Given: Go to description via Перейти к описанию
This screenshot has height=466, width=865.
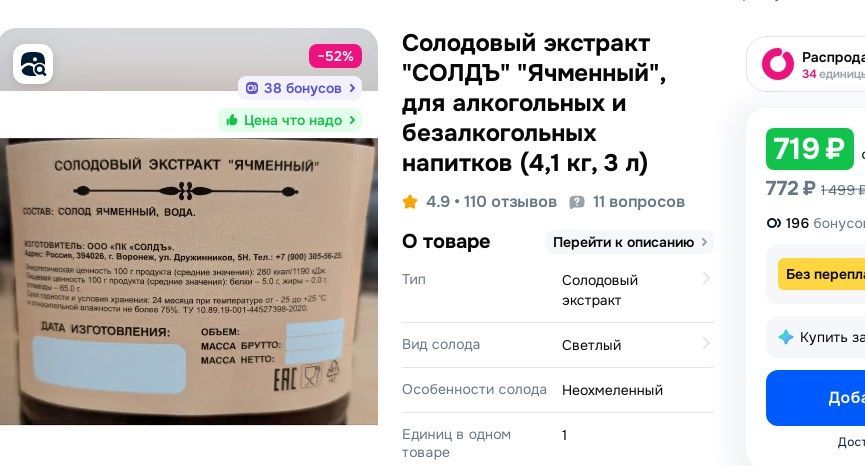Looking at the screenshot, I should click(x=629, y=242).
